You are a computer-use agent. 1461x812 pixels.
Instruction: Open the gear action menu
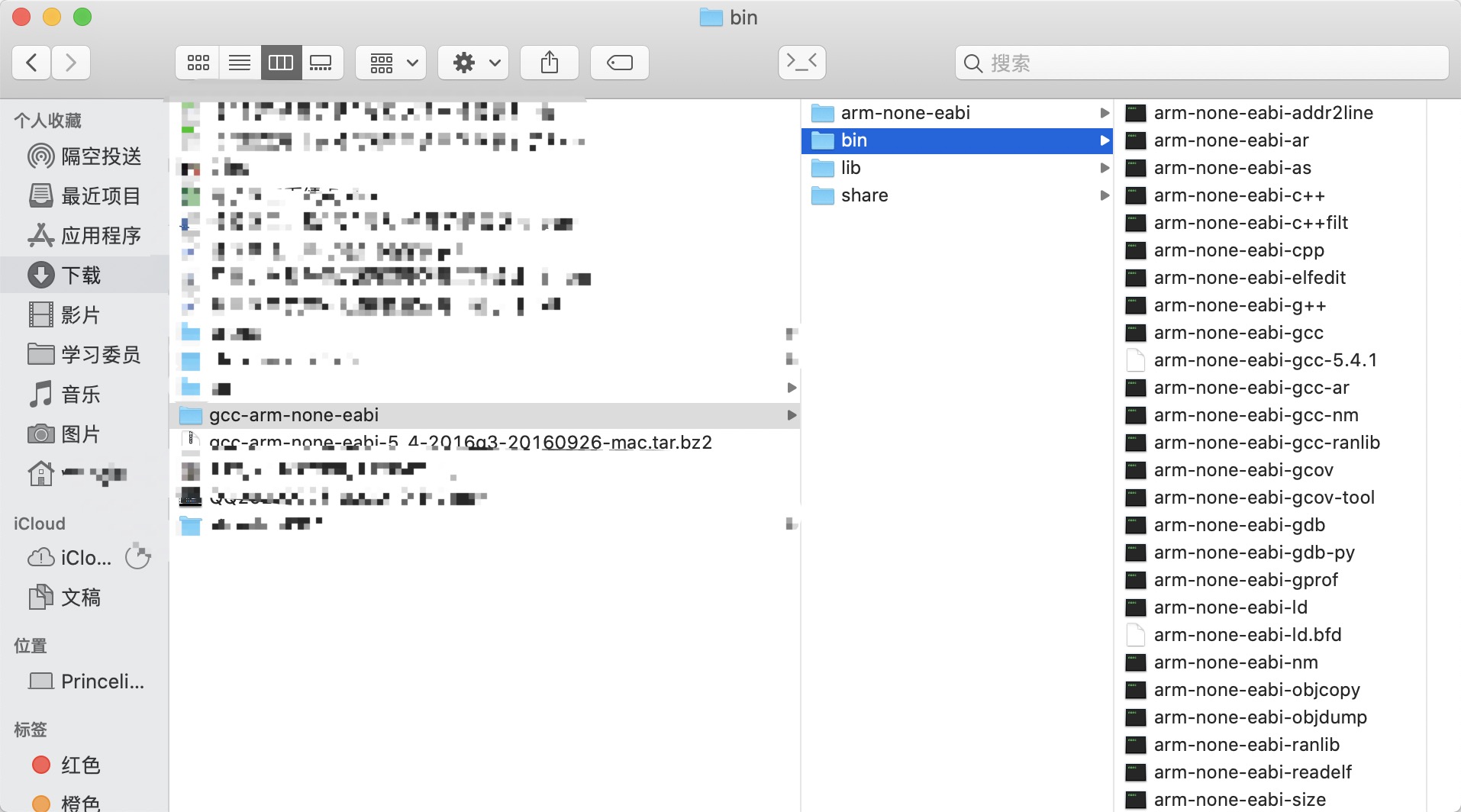[473, 63]
